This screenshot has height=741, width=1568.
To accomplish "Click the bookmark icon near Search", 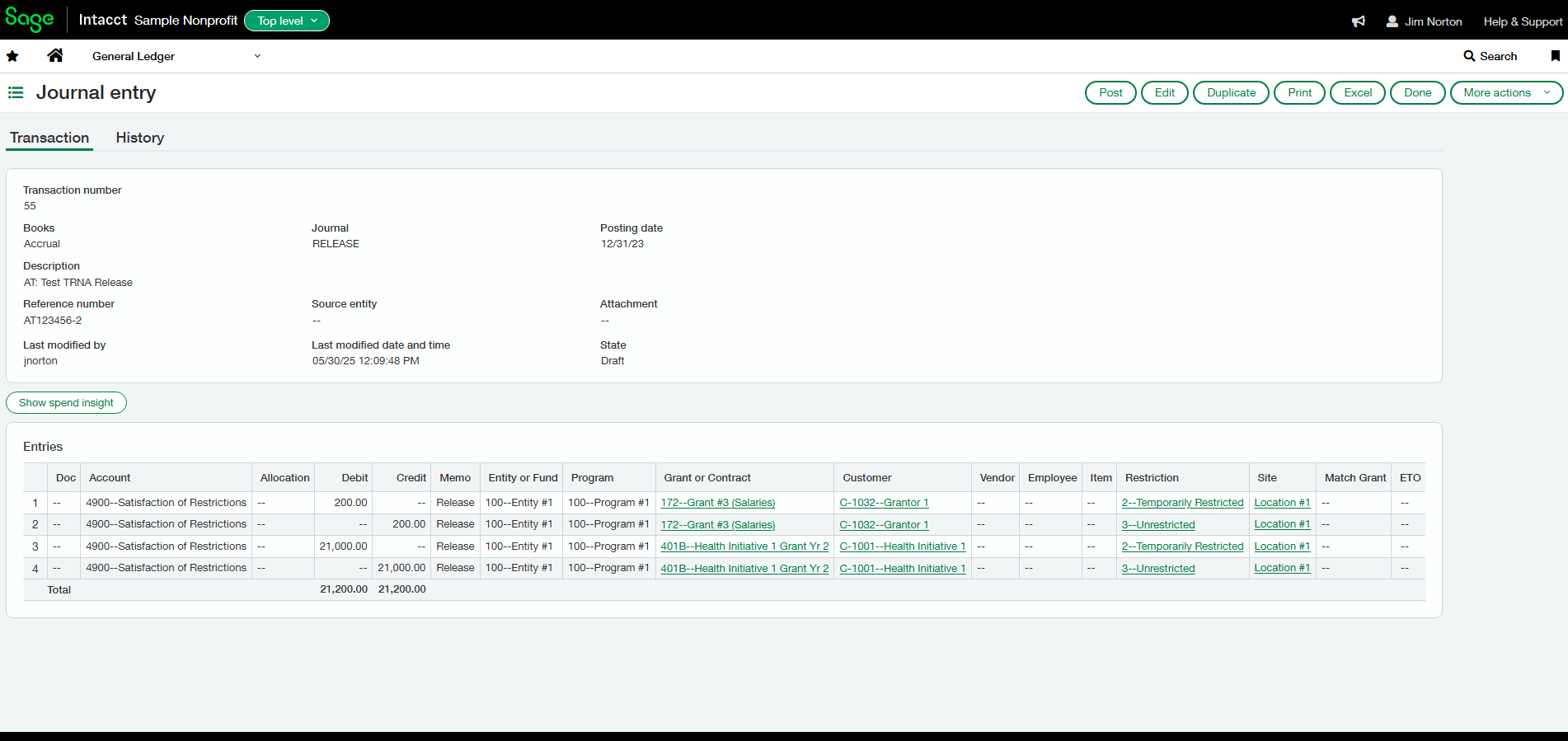I will click(x=1555, y=56).
